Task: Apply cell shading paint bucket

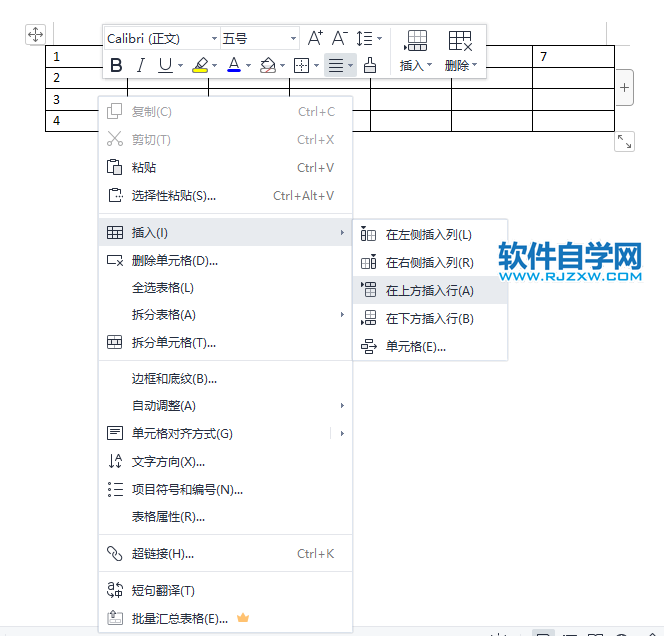Action: click(x=268, y=65)
